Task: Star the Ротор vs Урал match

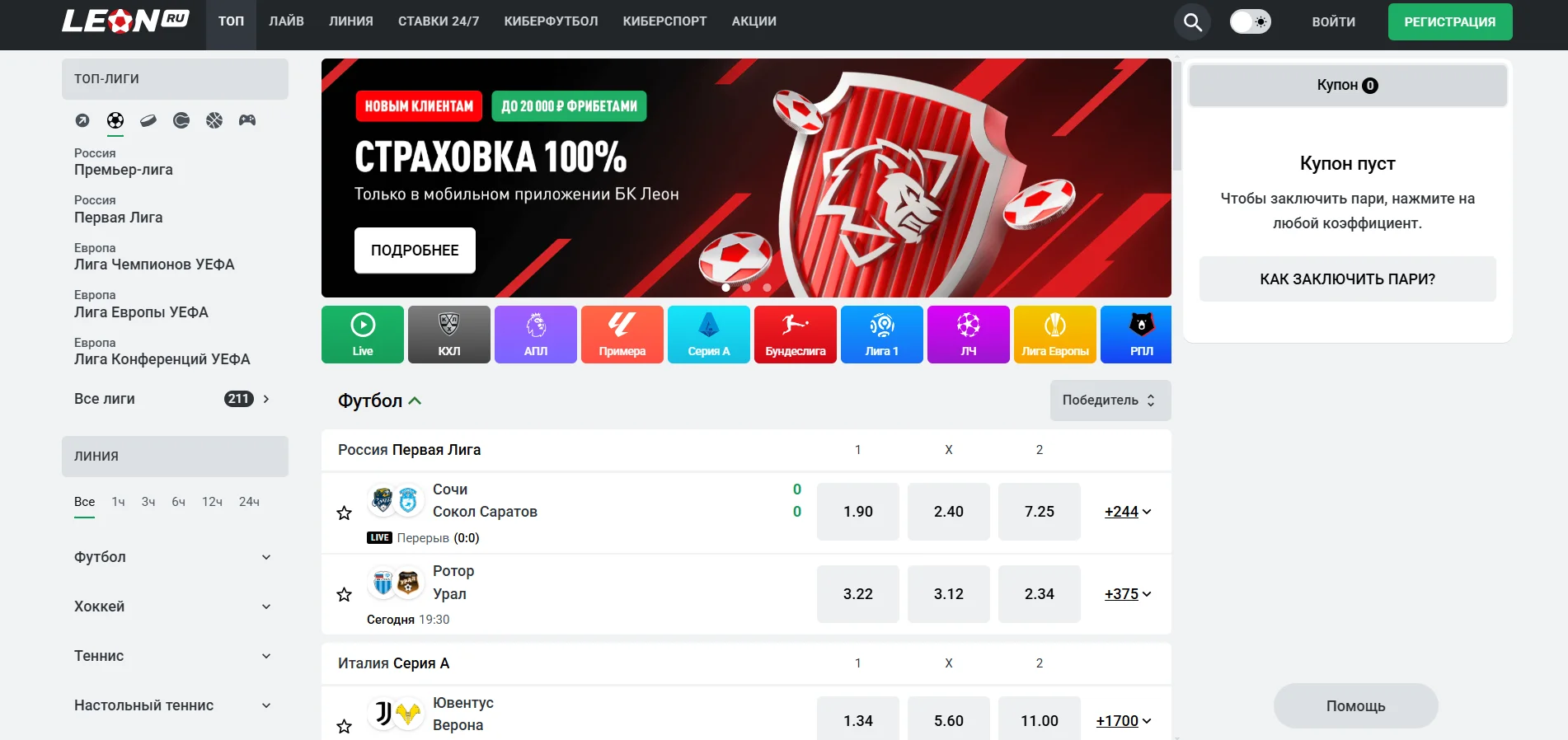Action: 345,594
